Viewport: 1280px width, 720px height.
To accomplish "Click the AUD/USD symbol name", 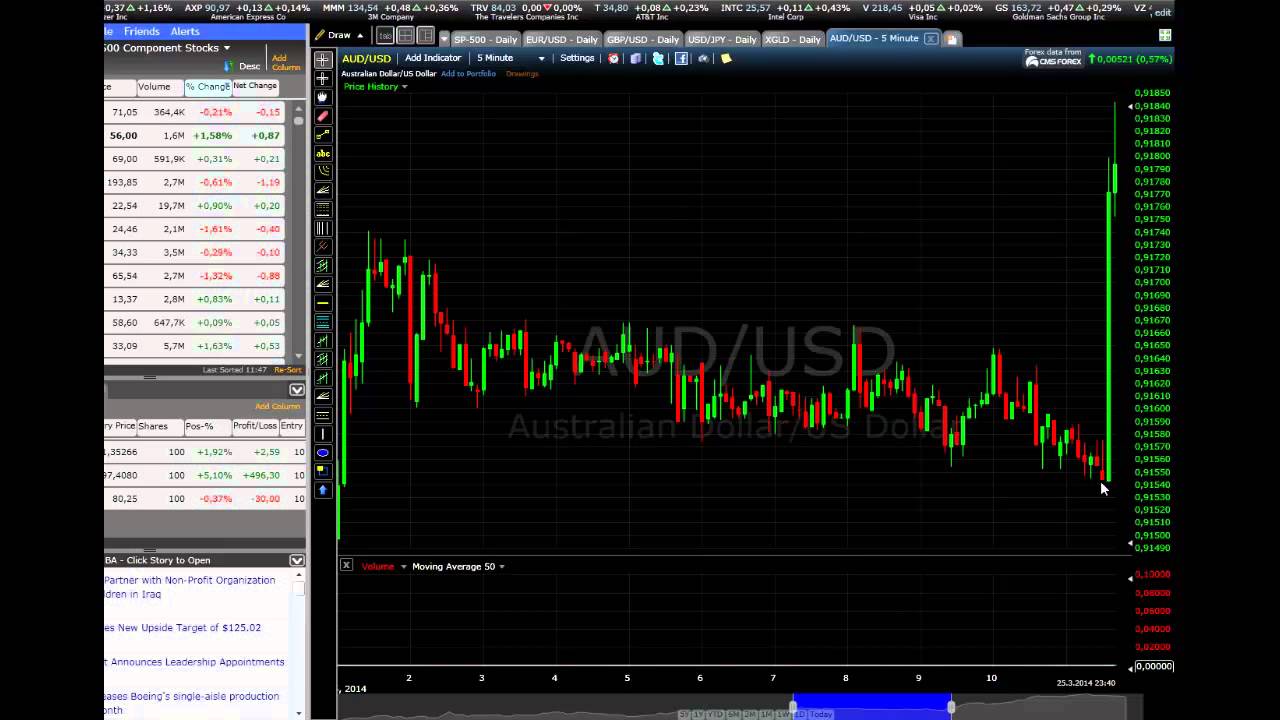I will pos(367,58).
